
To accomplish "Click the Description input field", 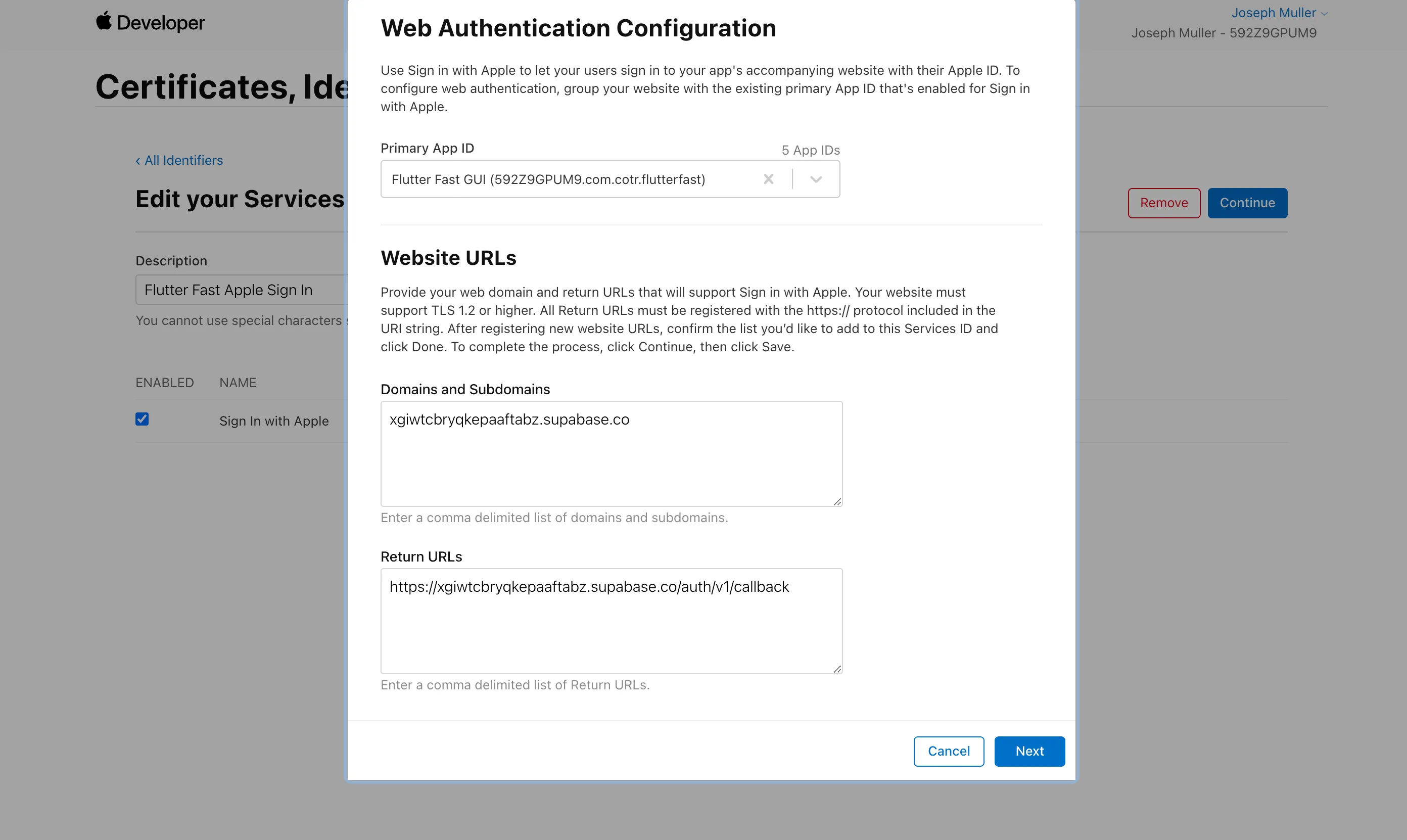I will click(242, 290).
